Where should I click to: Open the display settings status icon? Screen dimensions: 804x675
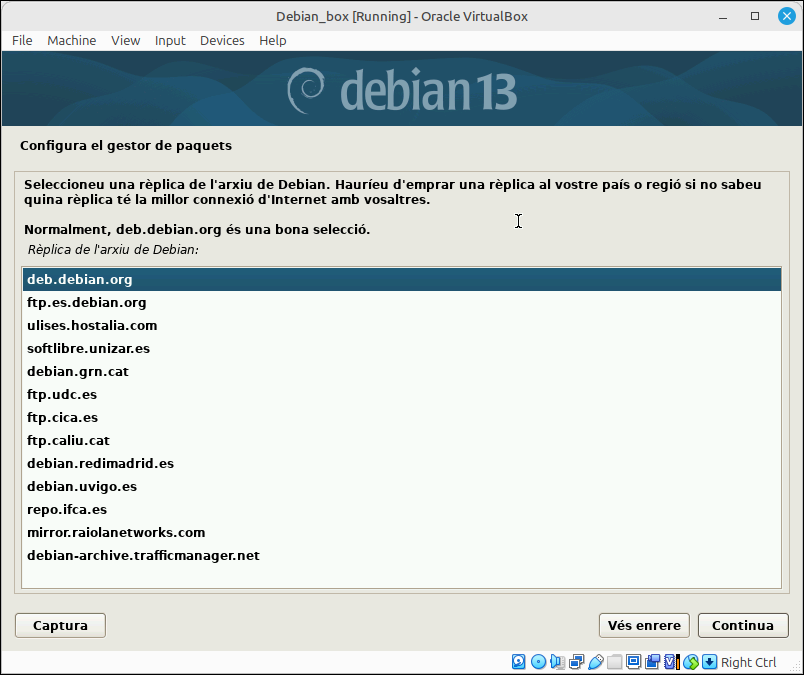click(633, 662)
